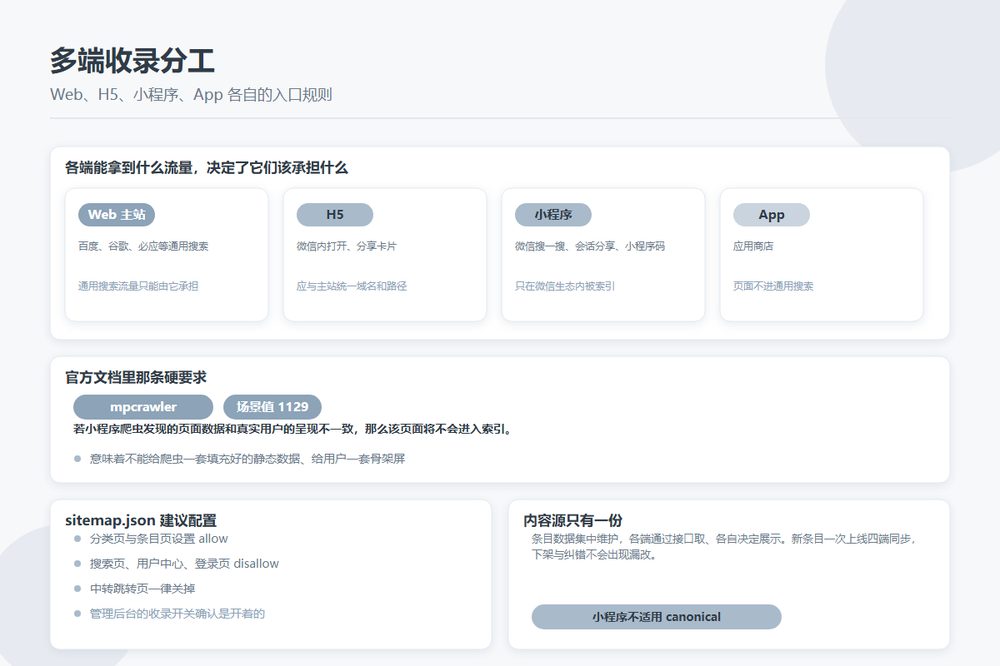Click the 场景值 1129 badge
1000x666 pixels.
pos(272,407)
